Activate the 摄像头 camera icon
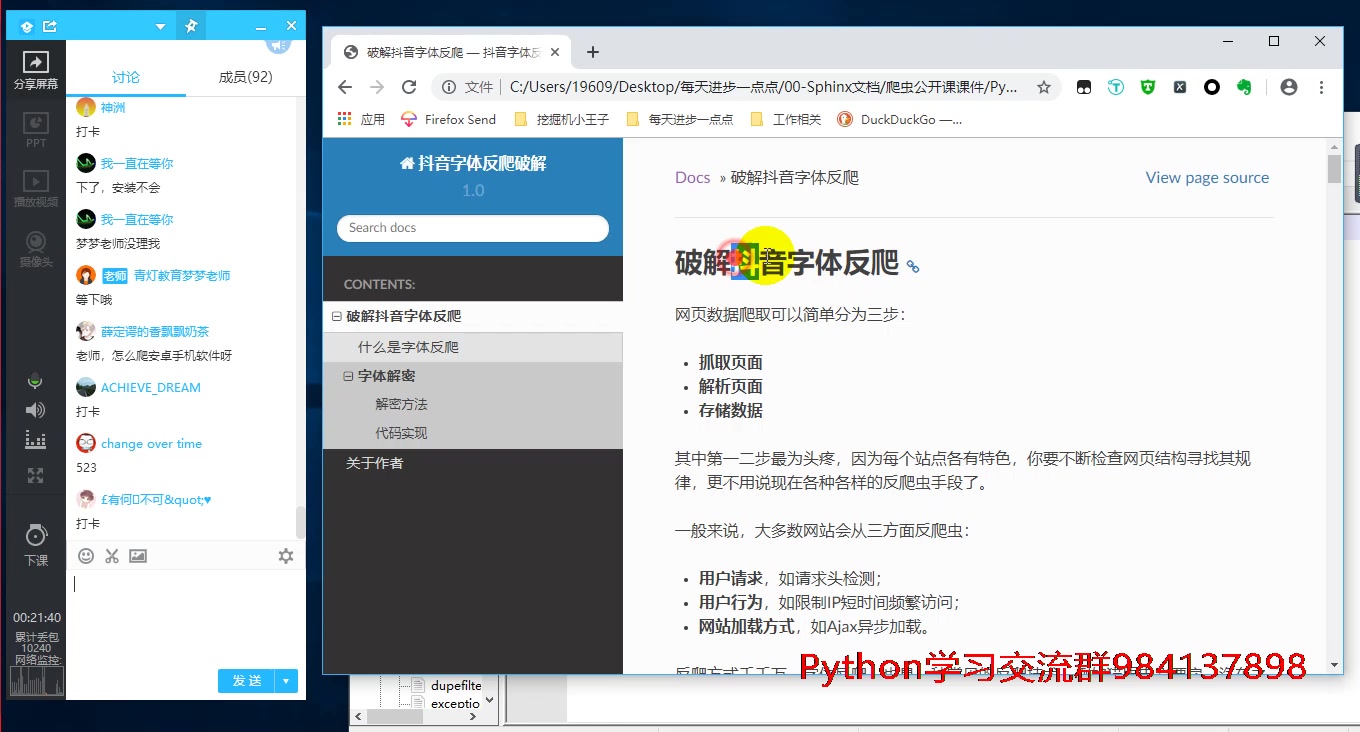This screenshot has width=1360, height=732. (35, 243)
